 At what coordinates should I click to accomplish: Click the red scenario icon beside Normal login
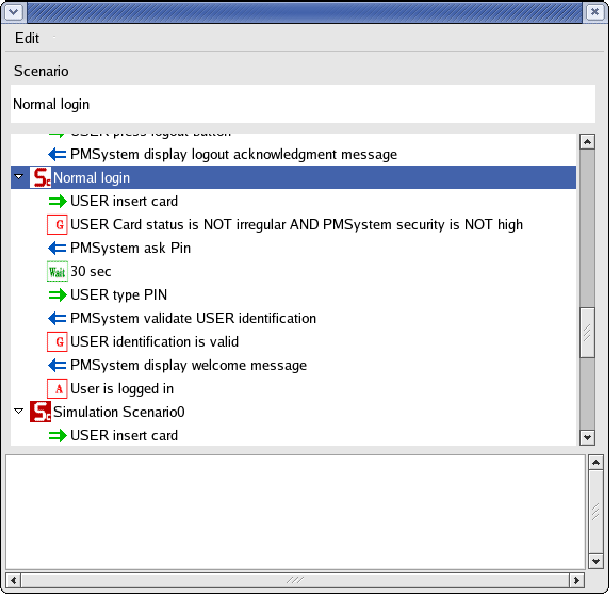tap(41, 178)
